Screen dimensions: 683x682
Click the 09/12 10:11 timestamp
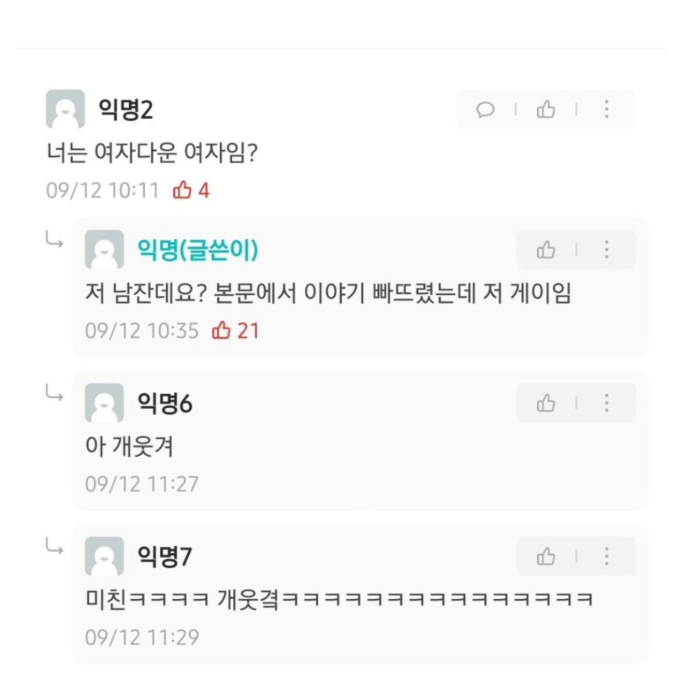tap(103, 190)
